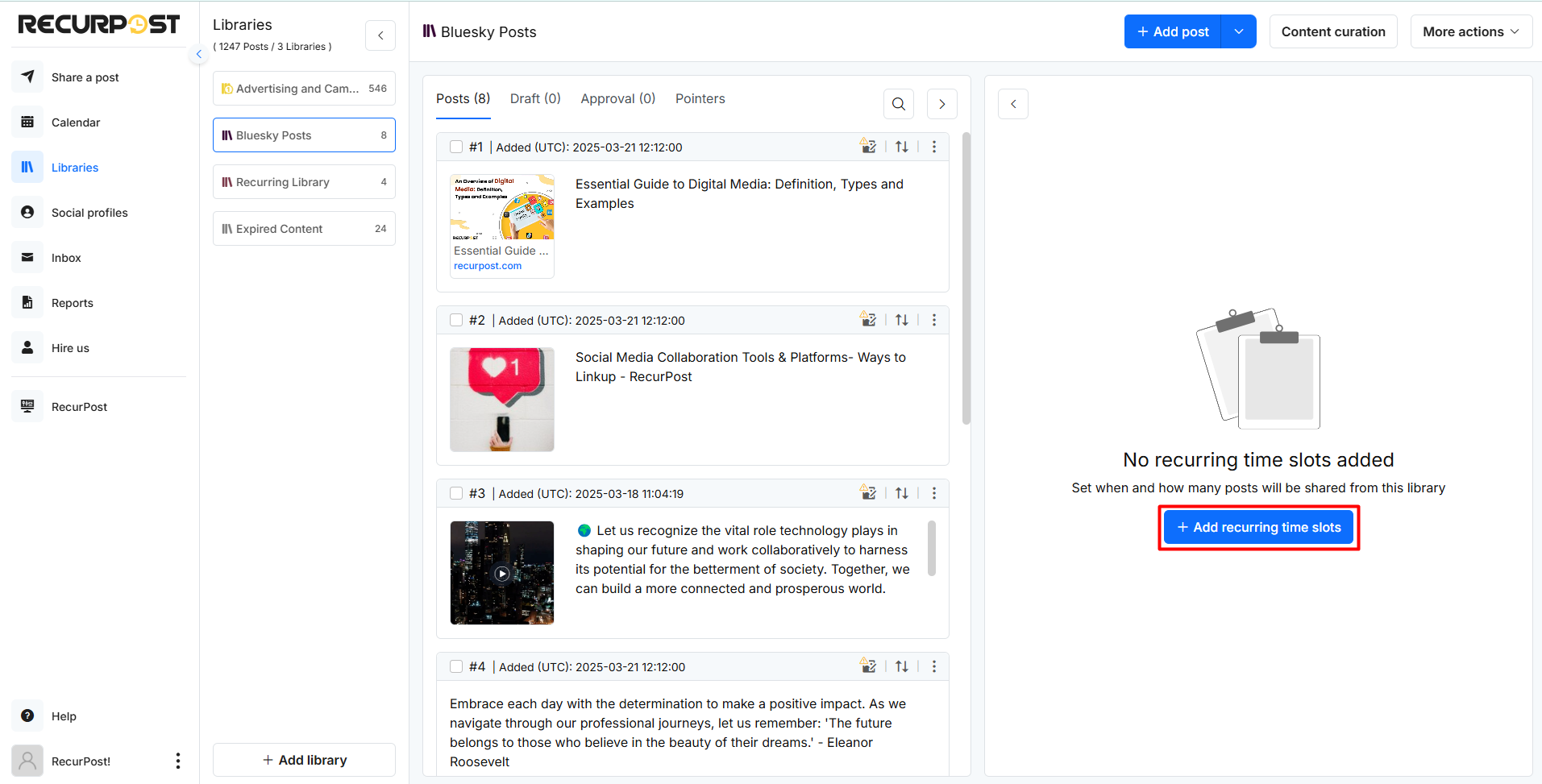Viewport: 1542px width, 784px height.
Task: Click the Content curation button
Action: pos(1333,31)
